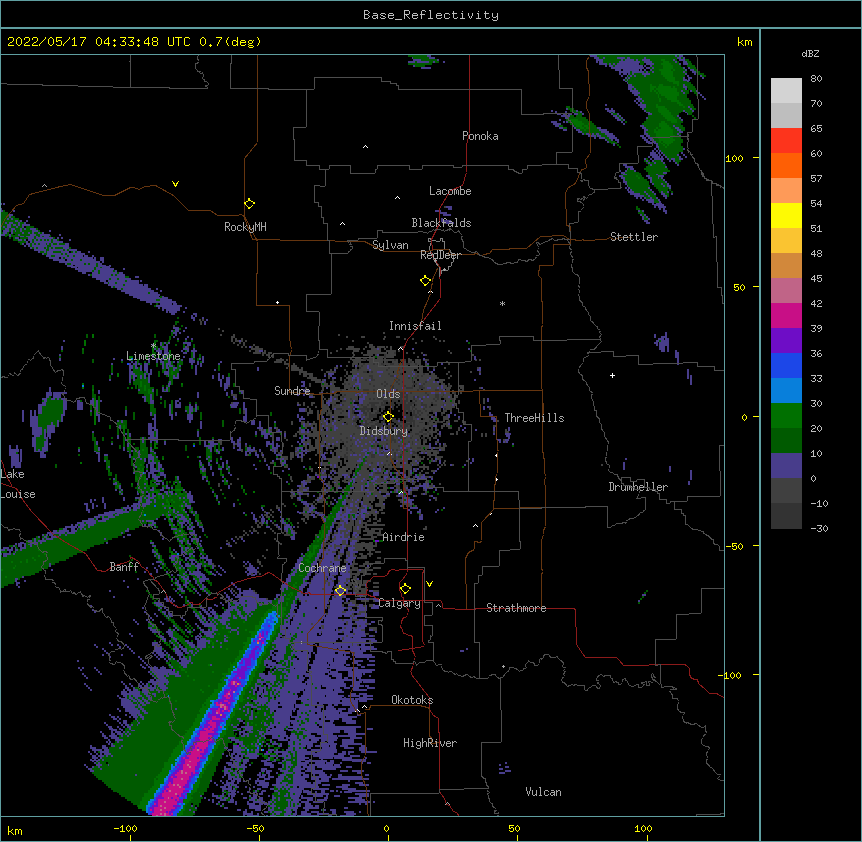Screen dimensions: 862x842
Task: Click the Stettler city label
Action: pyautogui.click(x=634, y=237)
